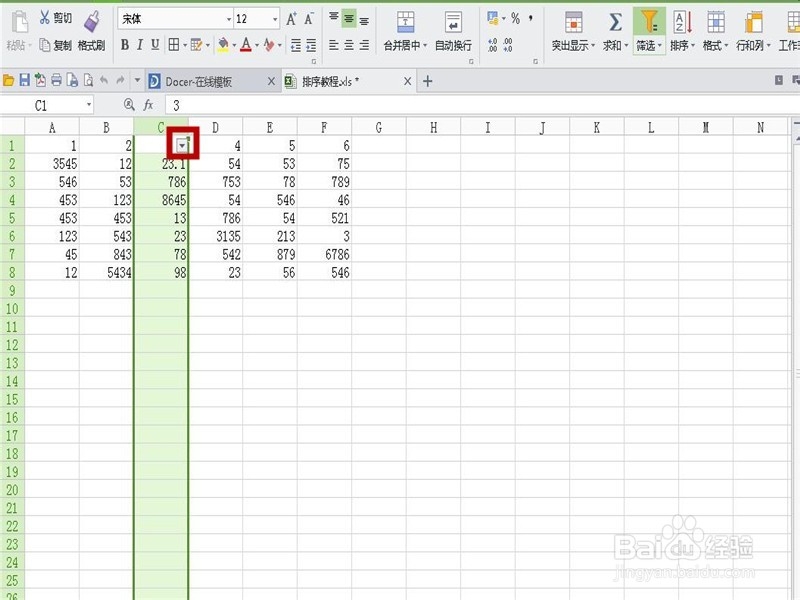Viewport: 800px width, 600px height.
Task: Click the Sort (排序) A-Z icon
Action: [683, 23]
